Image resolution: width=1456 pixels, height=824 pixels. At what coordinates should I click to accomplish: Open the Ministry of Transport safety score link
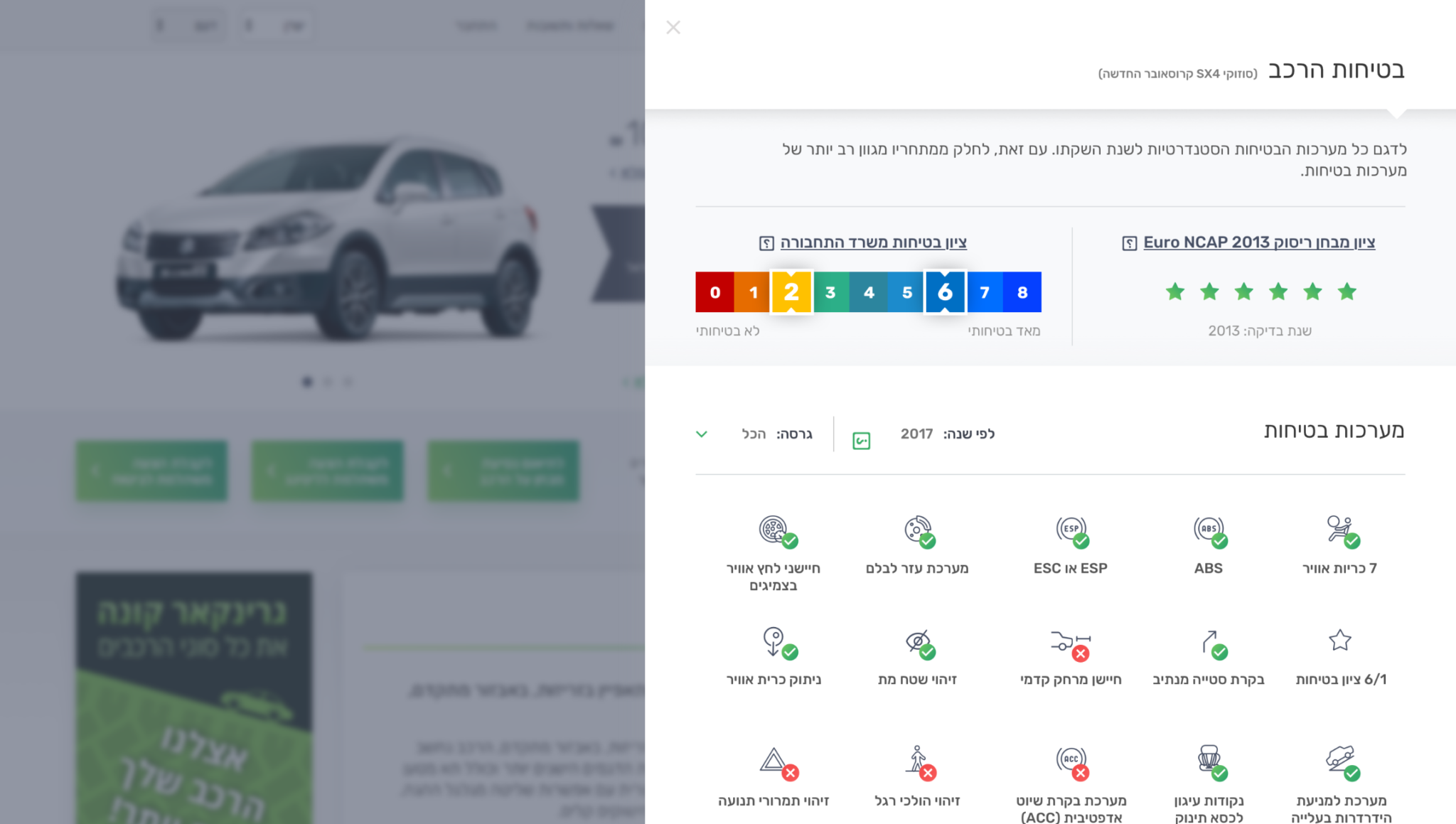point(874,242)
